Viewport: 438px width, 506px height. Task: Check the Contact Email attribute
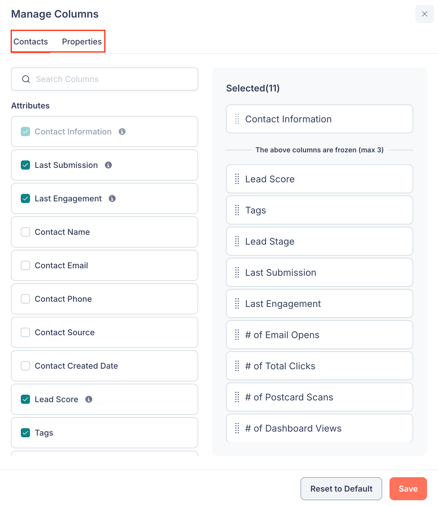click(25, 265)
